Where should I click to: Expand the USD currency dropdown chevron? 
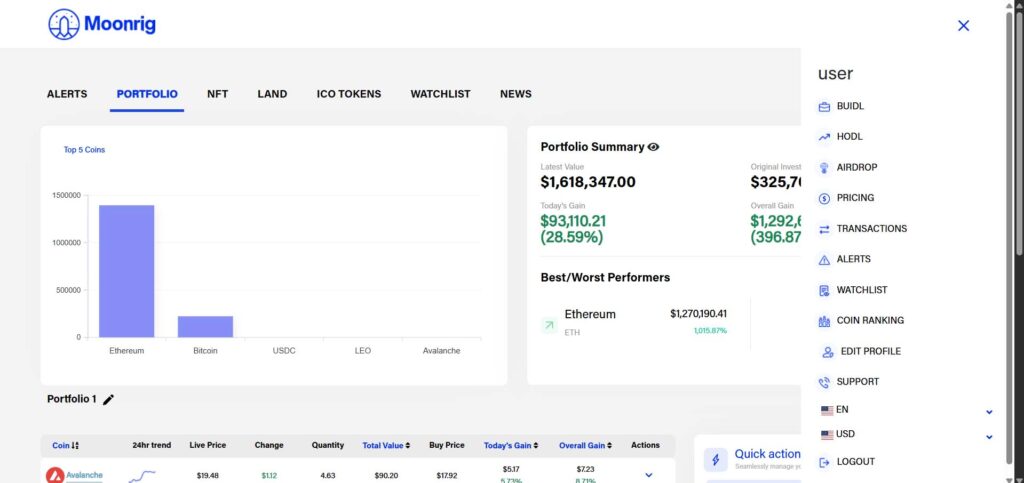click(989, 437)
